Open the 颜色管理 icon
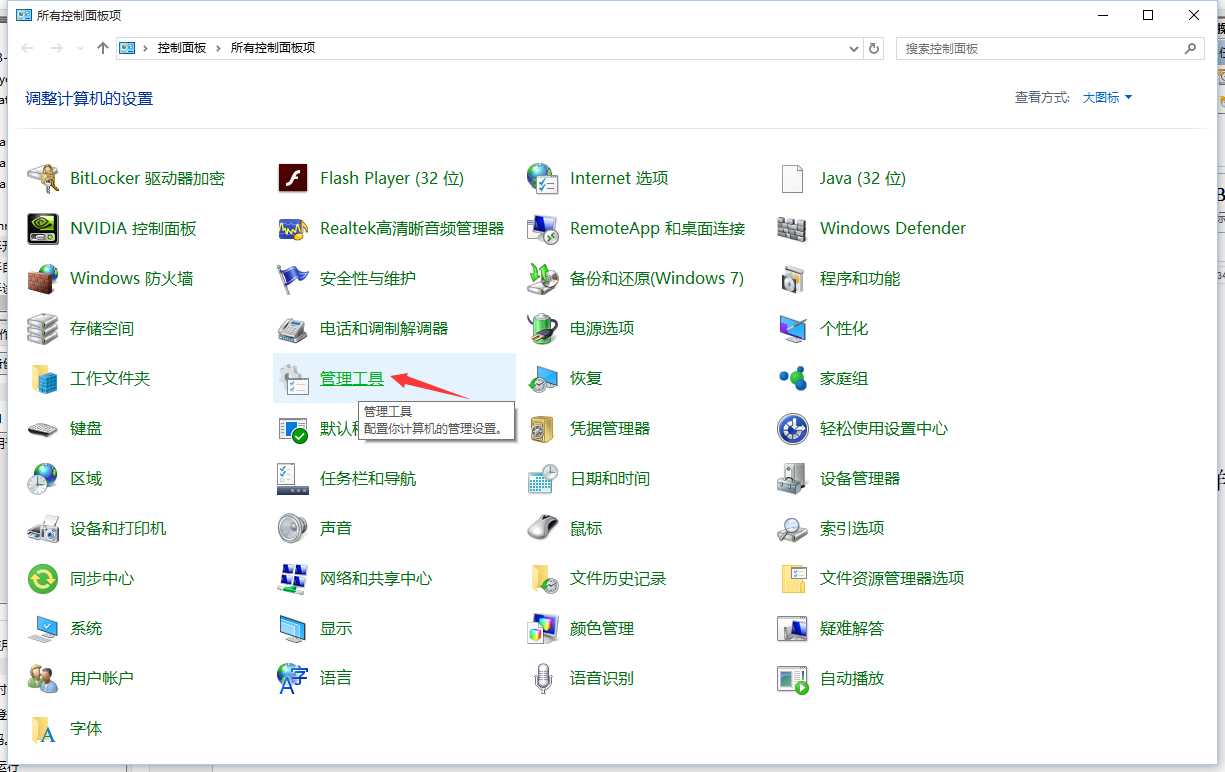The width and height of the screenshot is (1225, 772). pyautogui.click(x=542, y=628)
